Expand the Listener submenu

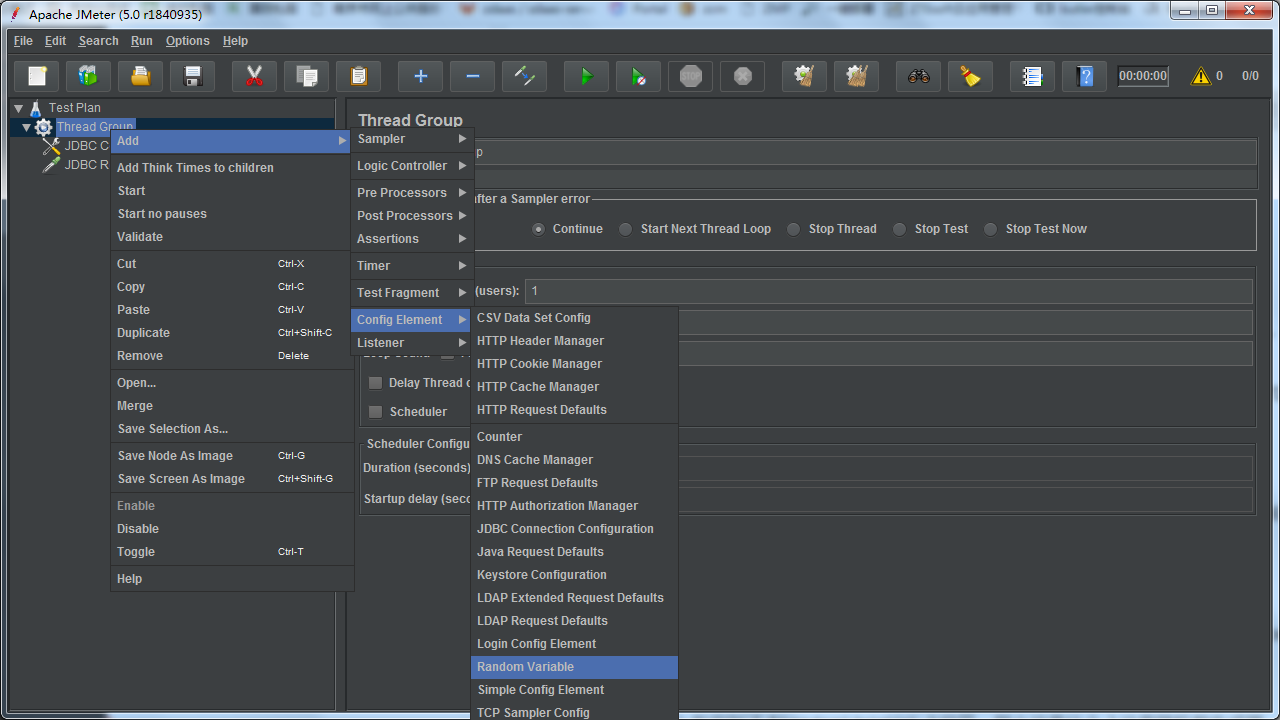(412, 343)
